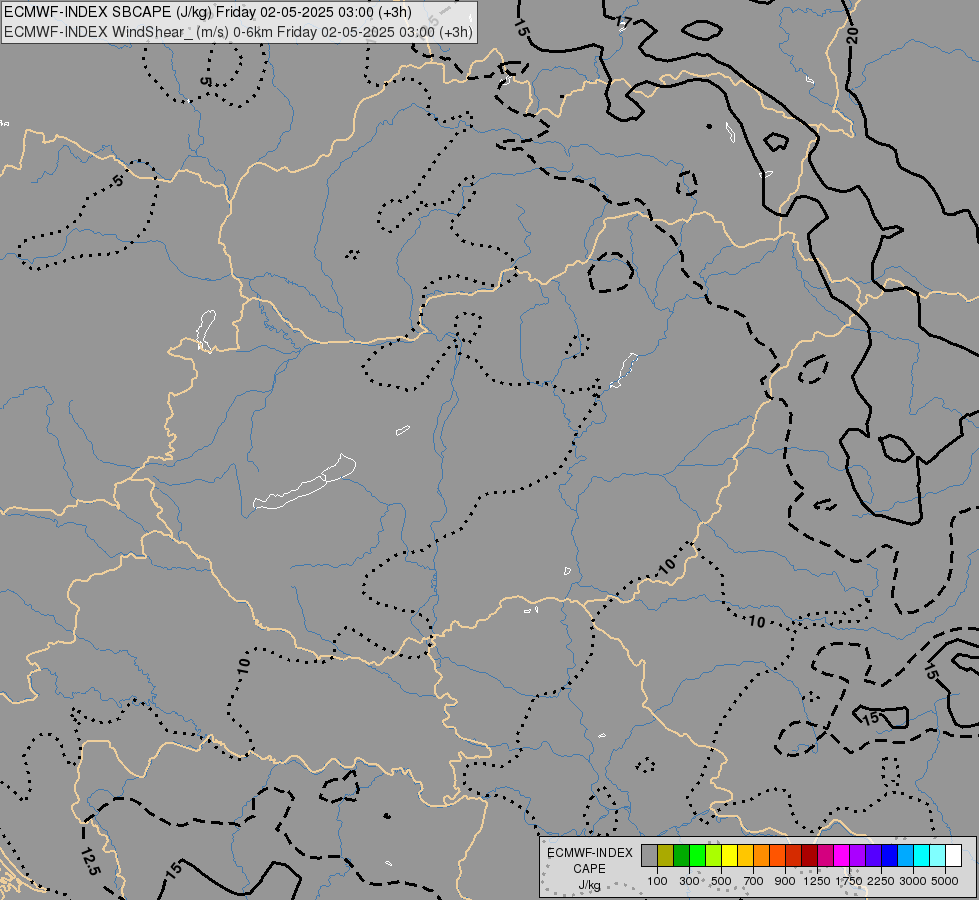Viewport: 979px width, 900px height.
Task: Click the gray swatch in CAPE legend
Action: 649,855
